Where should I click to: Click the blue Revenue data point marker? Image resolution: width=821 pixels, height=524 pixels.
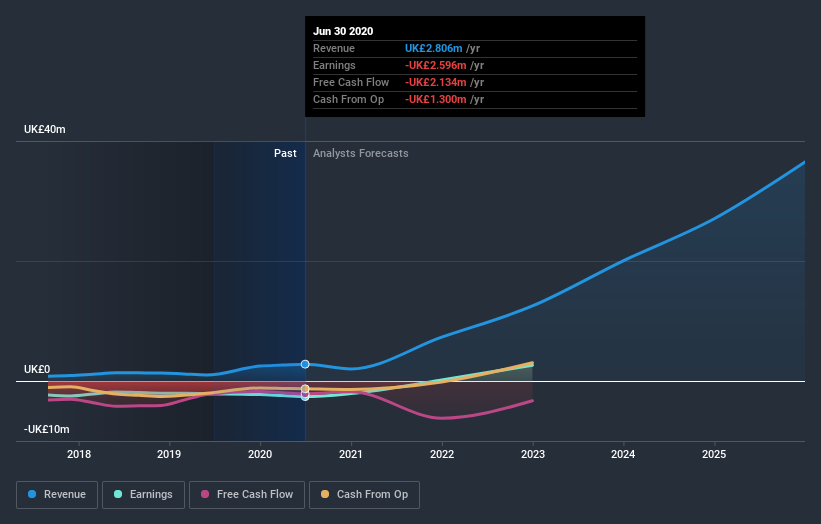click(x=305, y=364)
